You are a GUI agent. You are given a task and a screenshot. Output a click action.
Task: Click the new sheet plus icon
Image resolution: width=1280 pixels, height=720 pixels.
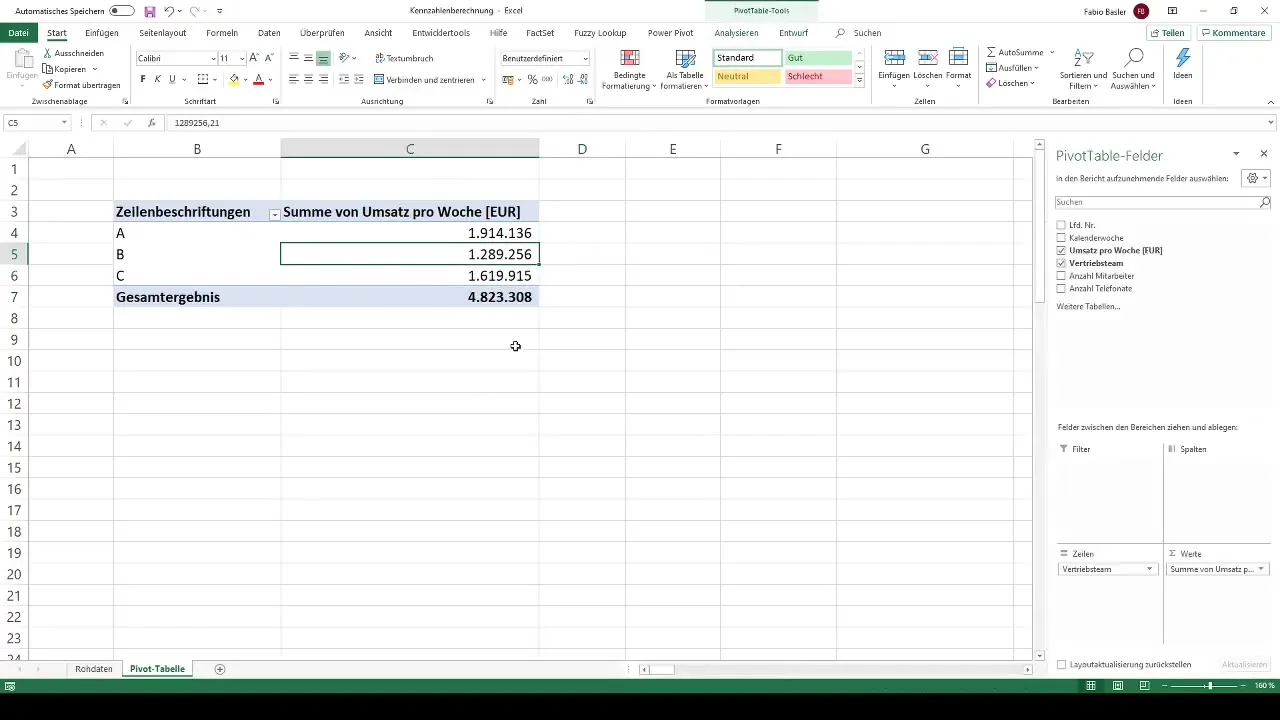point(220,669)
